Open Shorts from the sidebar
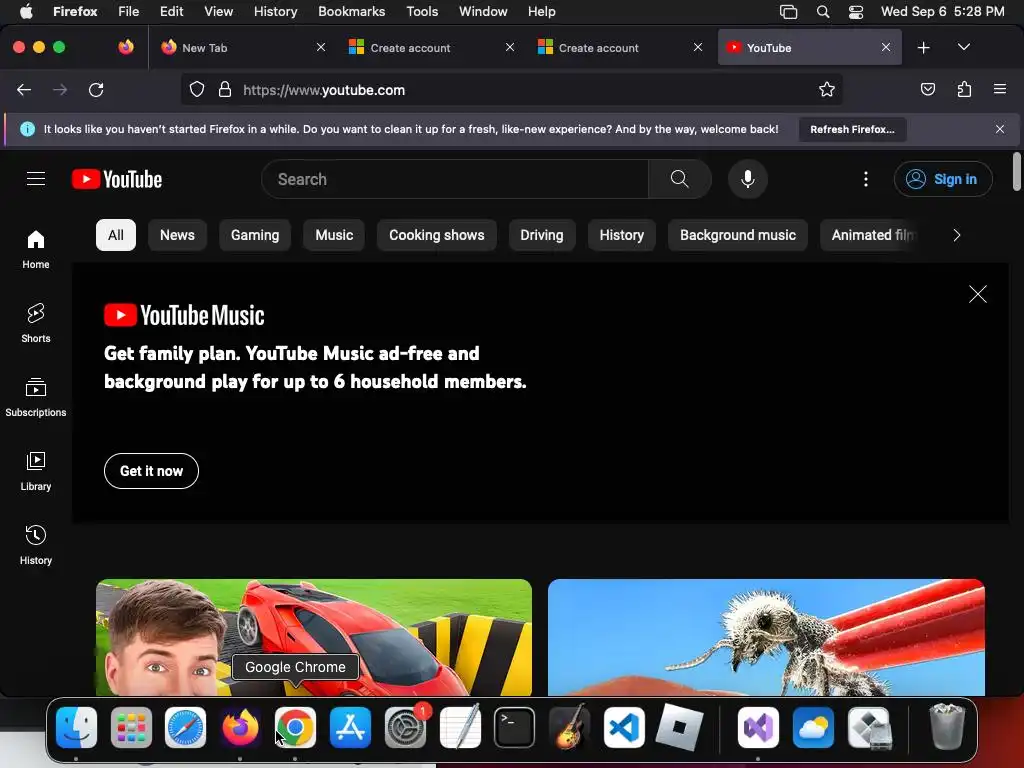The image size is (1024, 768). pos(36,323)
